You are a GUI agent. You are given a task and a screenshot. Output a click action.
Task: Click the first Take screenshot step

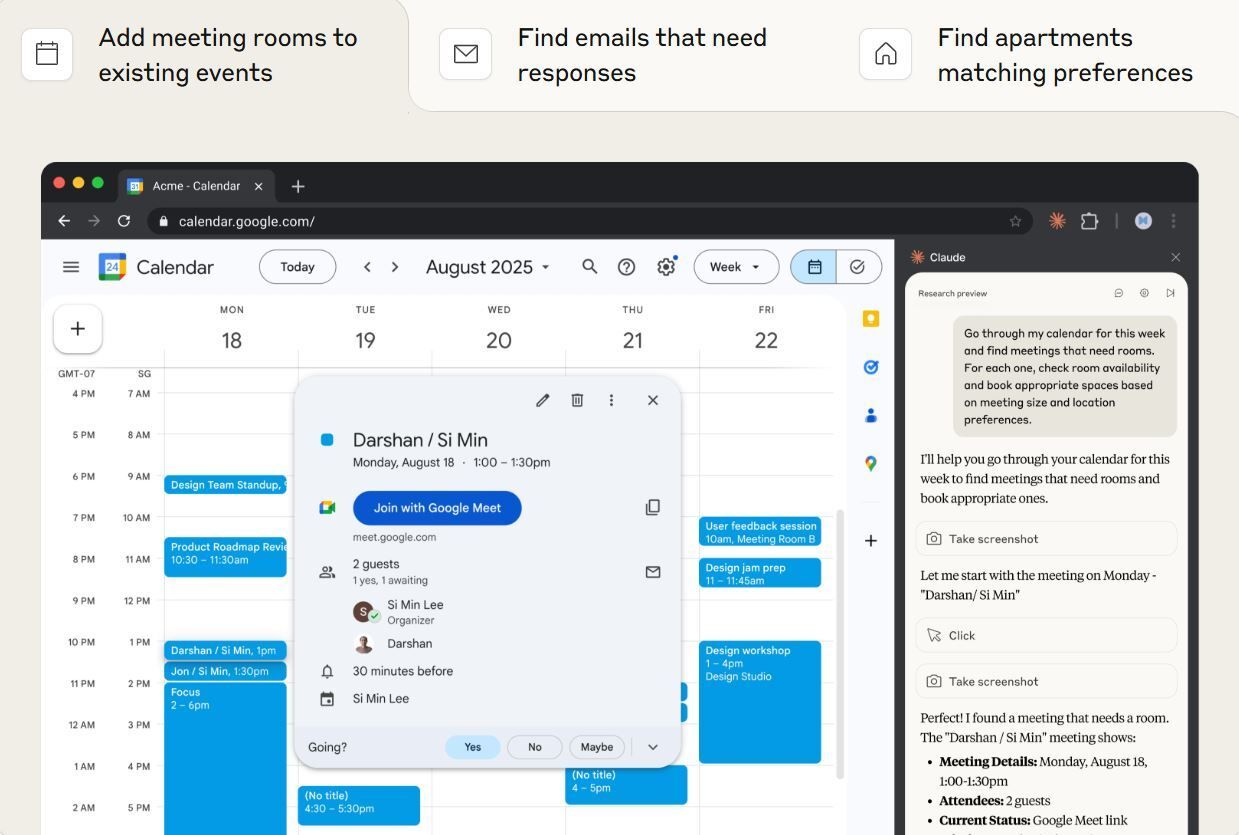click(x=1046, y=539)
